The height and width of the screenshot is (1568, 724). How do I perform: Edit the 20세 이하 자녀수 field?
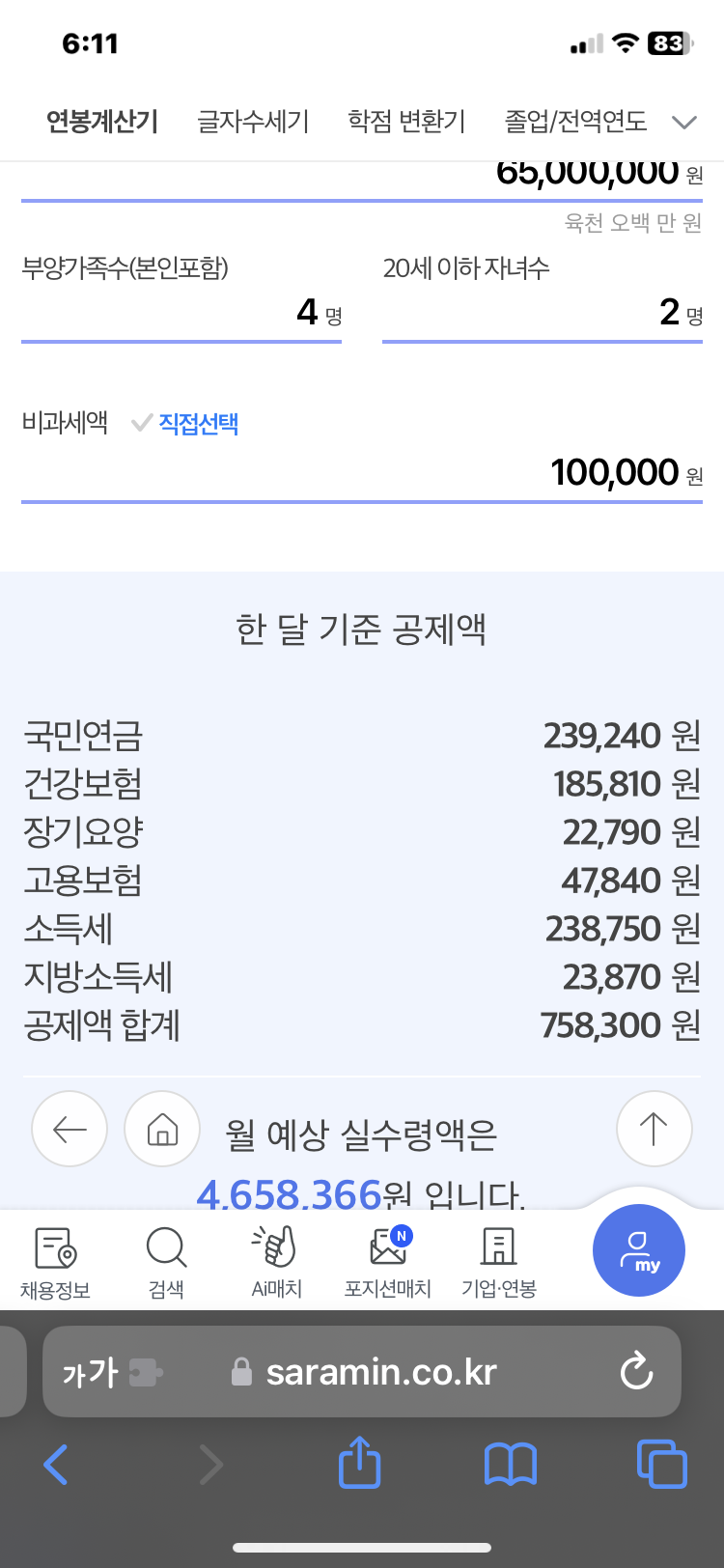tap(542, 313)
